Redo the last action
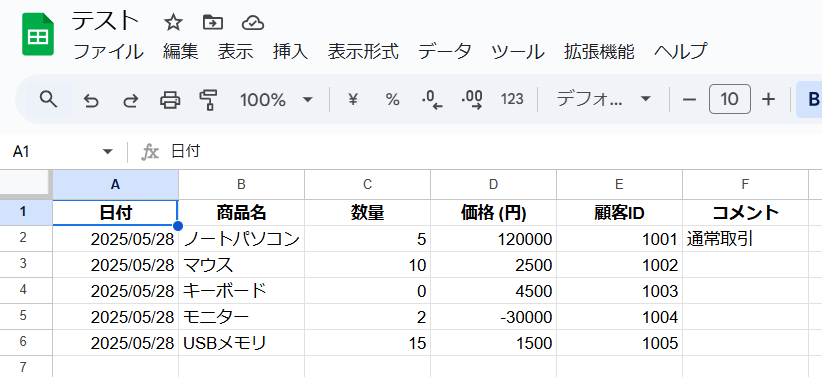 coord(130,99)
